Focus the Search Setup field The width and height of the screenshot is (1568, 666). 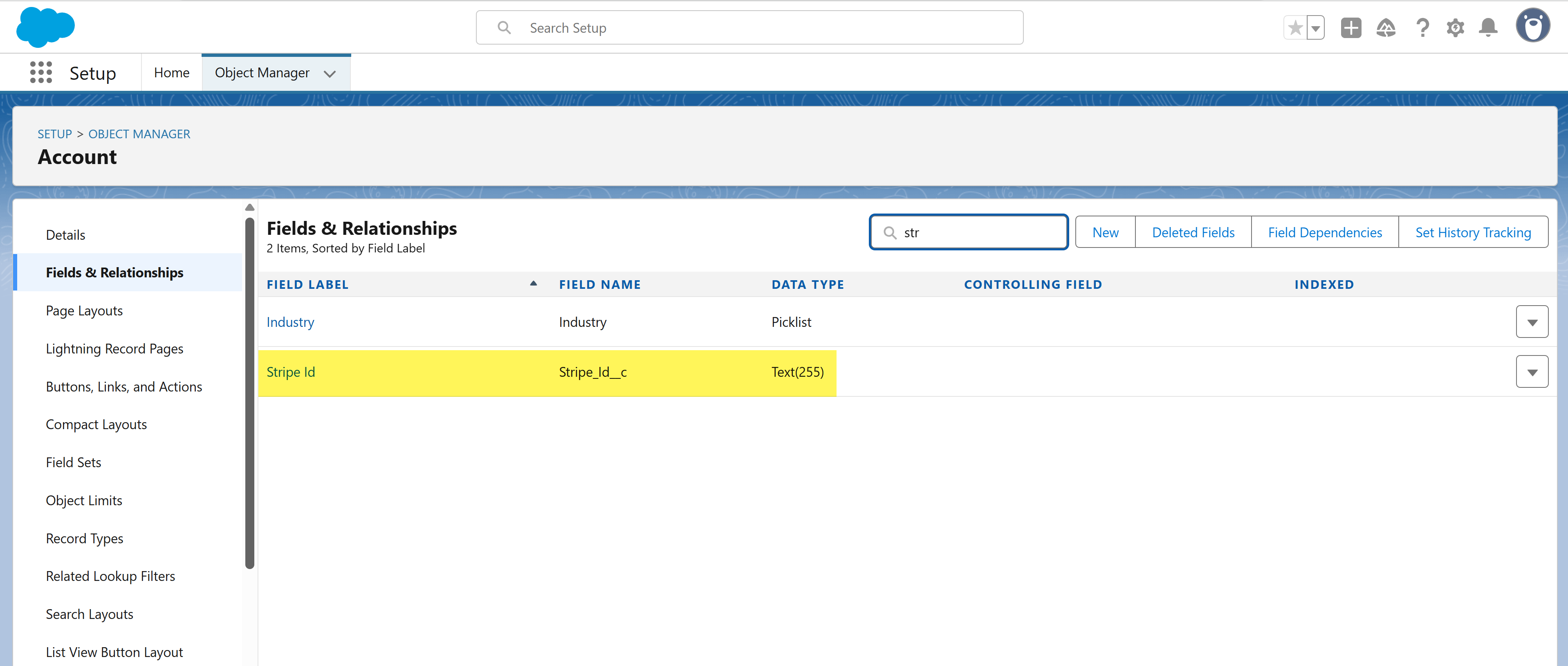coord(749,28)
